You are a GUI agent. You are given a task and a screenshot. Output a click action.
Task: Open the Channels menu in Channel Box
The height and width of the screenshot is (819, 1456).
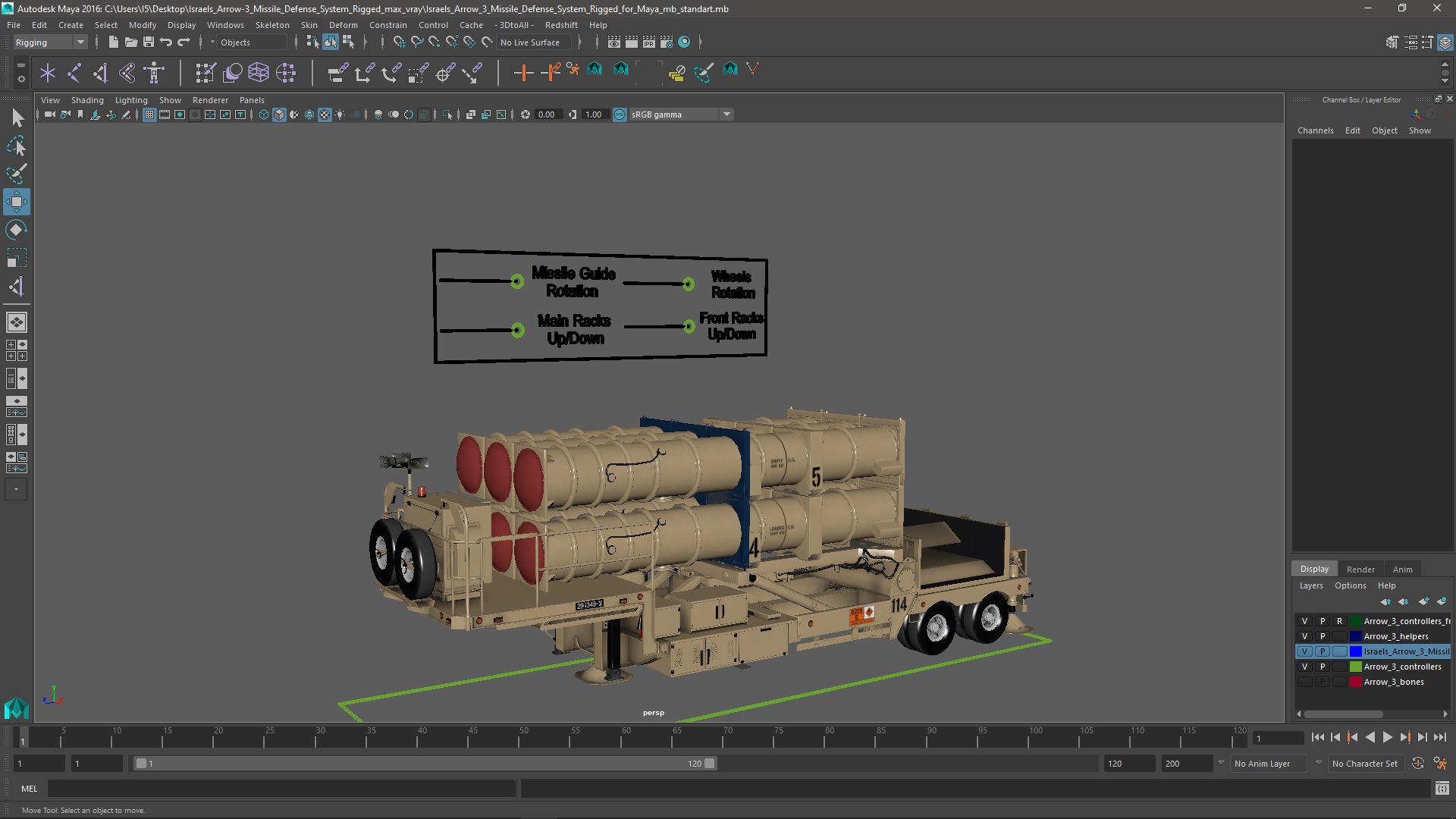click(x=1315, y=130)
